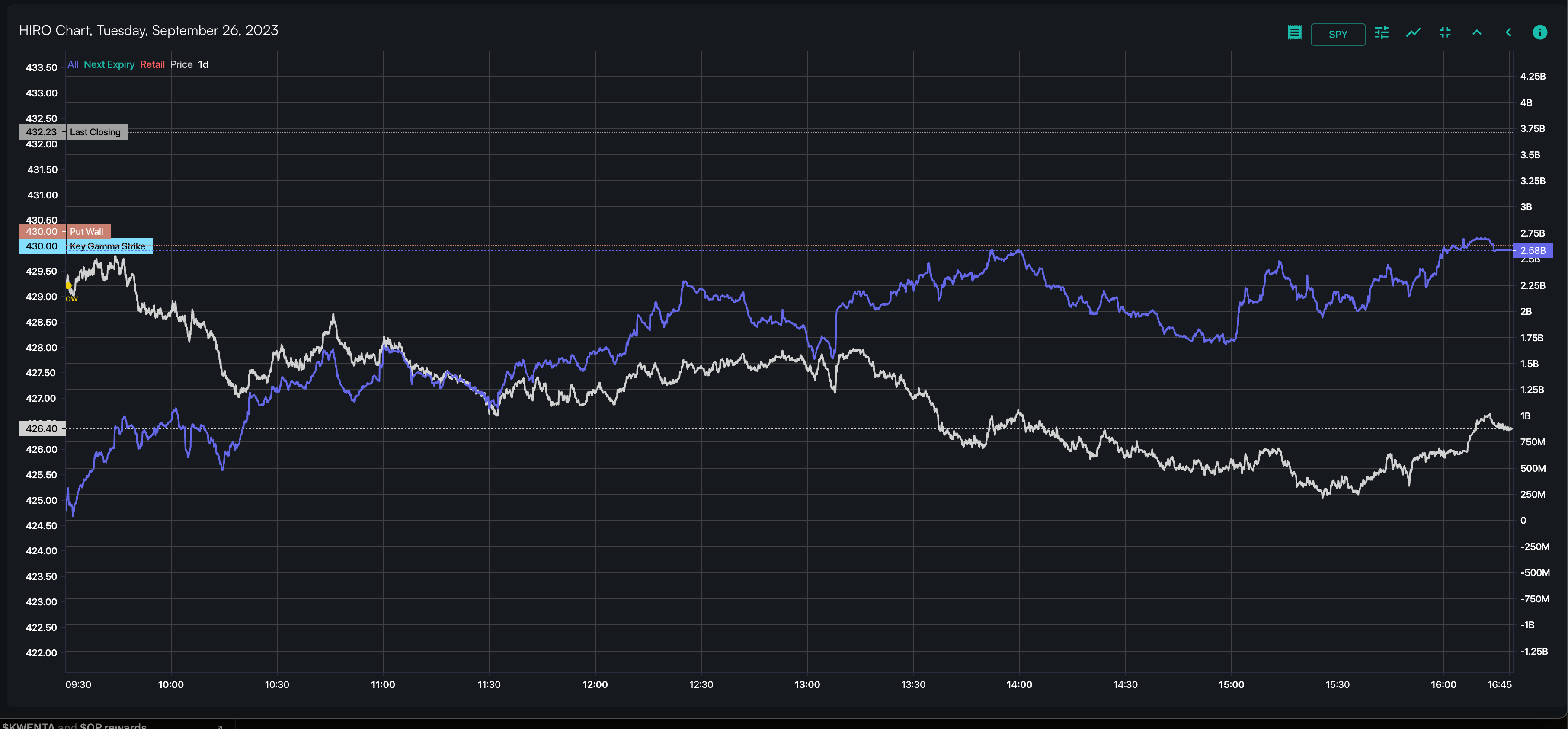The width and height of the screenshot is (1568, 729).
Task: Open the SPY ticker selector
Action: pos(1338,34)
